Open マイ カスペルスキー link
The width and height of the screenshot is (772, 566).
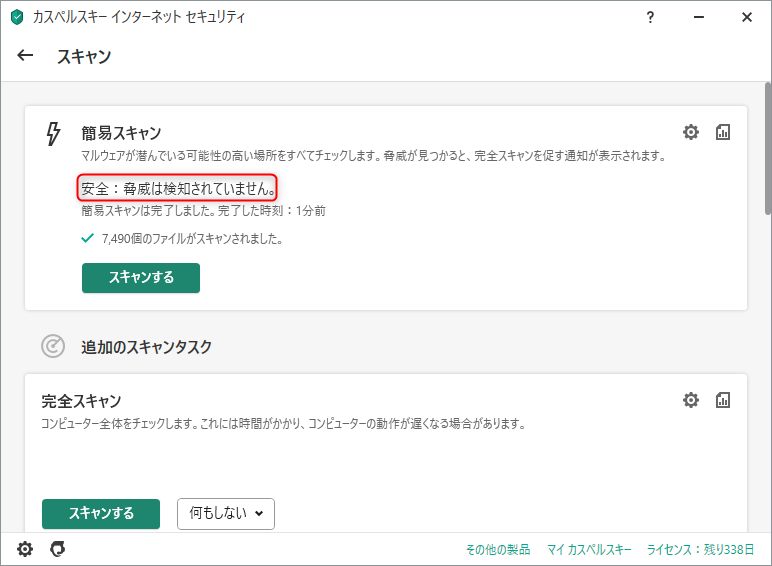[589, 549]
